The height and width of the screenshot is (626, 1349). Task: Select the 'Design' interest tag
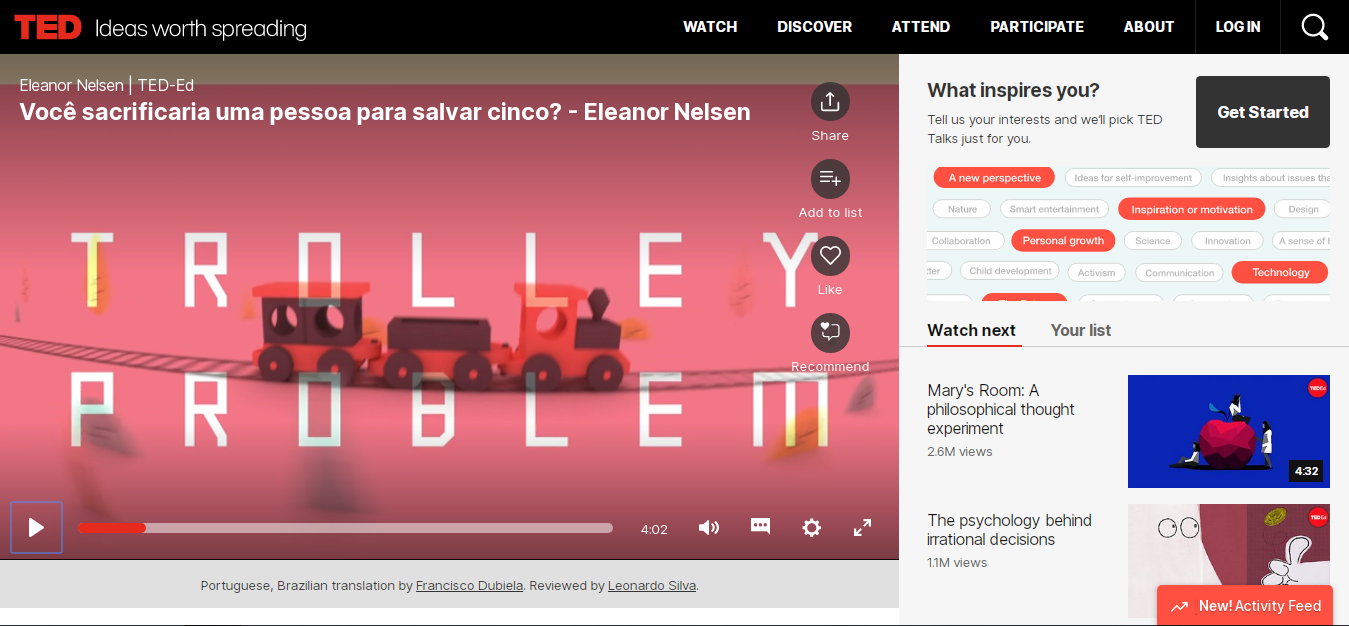coord(1303,209)
